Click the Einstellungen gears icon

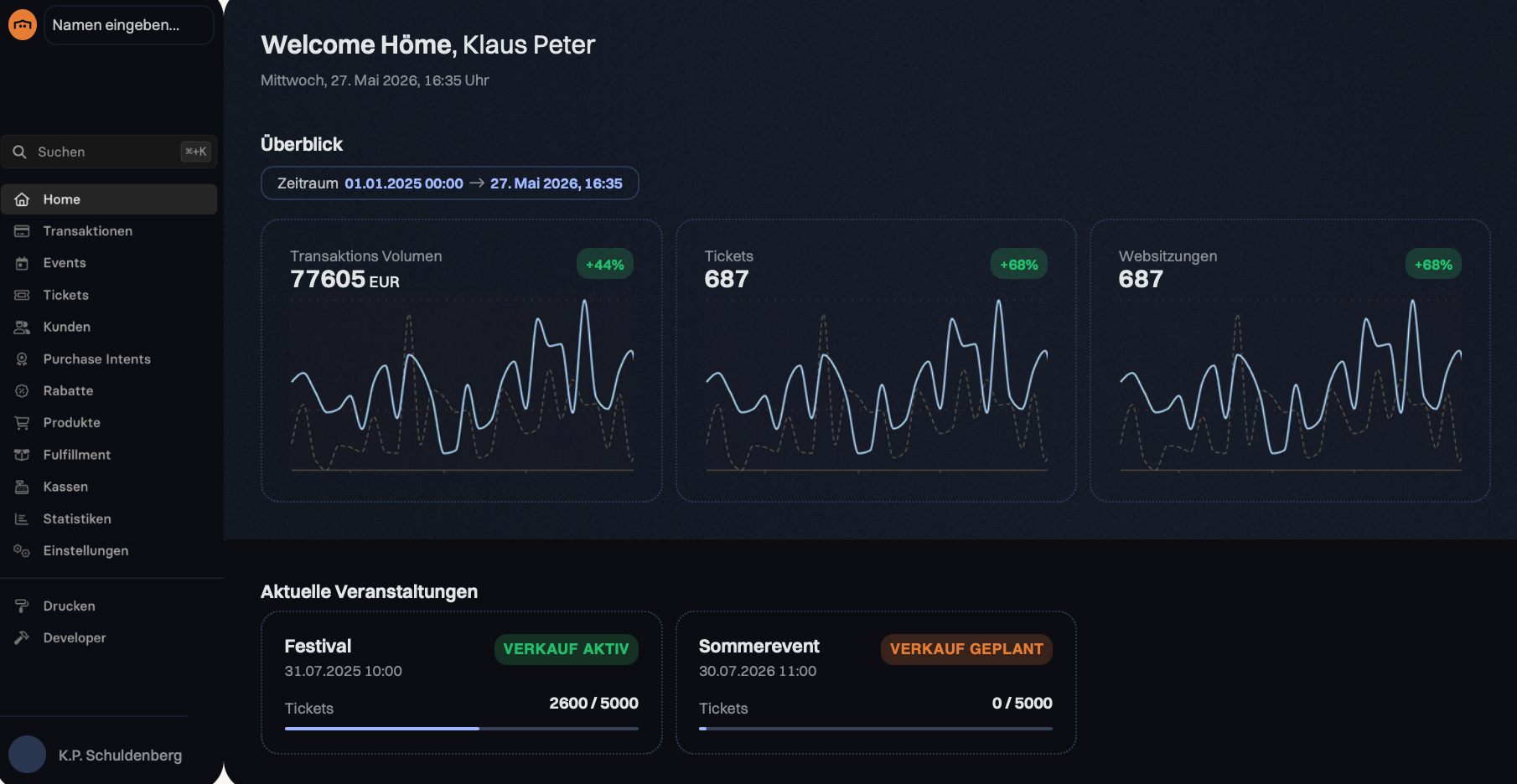(x=22, y=550)
